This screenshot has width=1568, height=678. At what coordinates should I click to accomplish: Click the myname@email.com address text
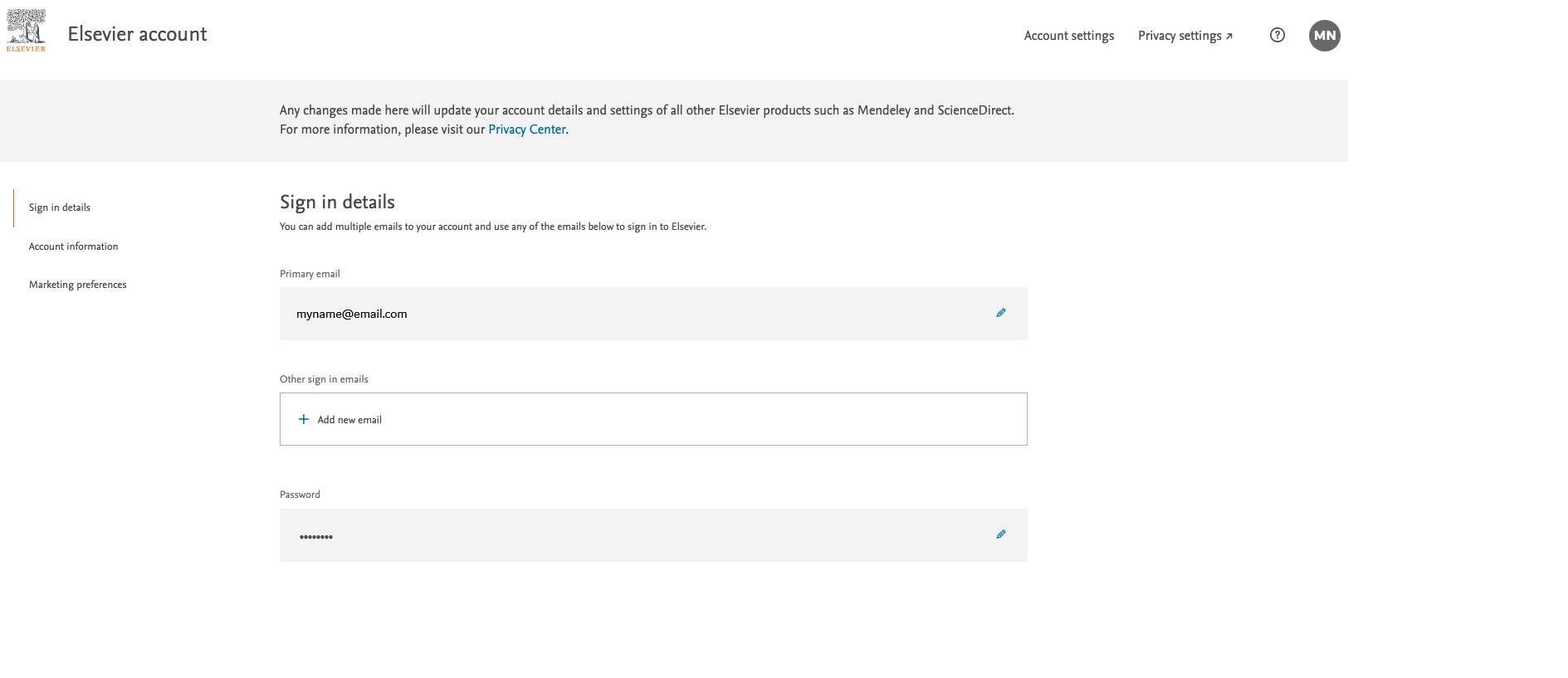pyautogui.click(x=351, y=314)
